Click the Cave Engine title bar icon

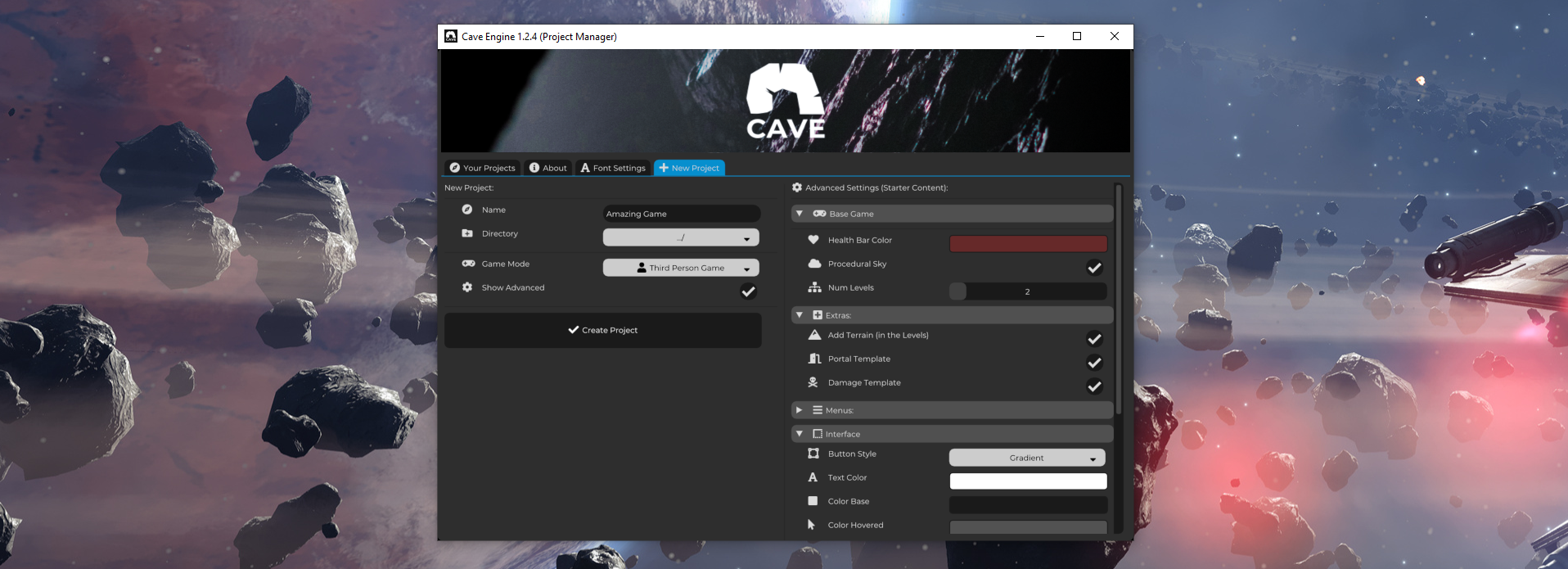451,36
